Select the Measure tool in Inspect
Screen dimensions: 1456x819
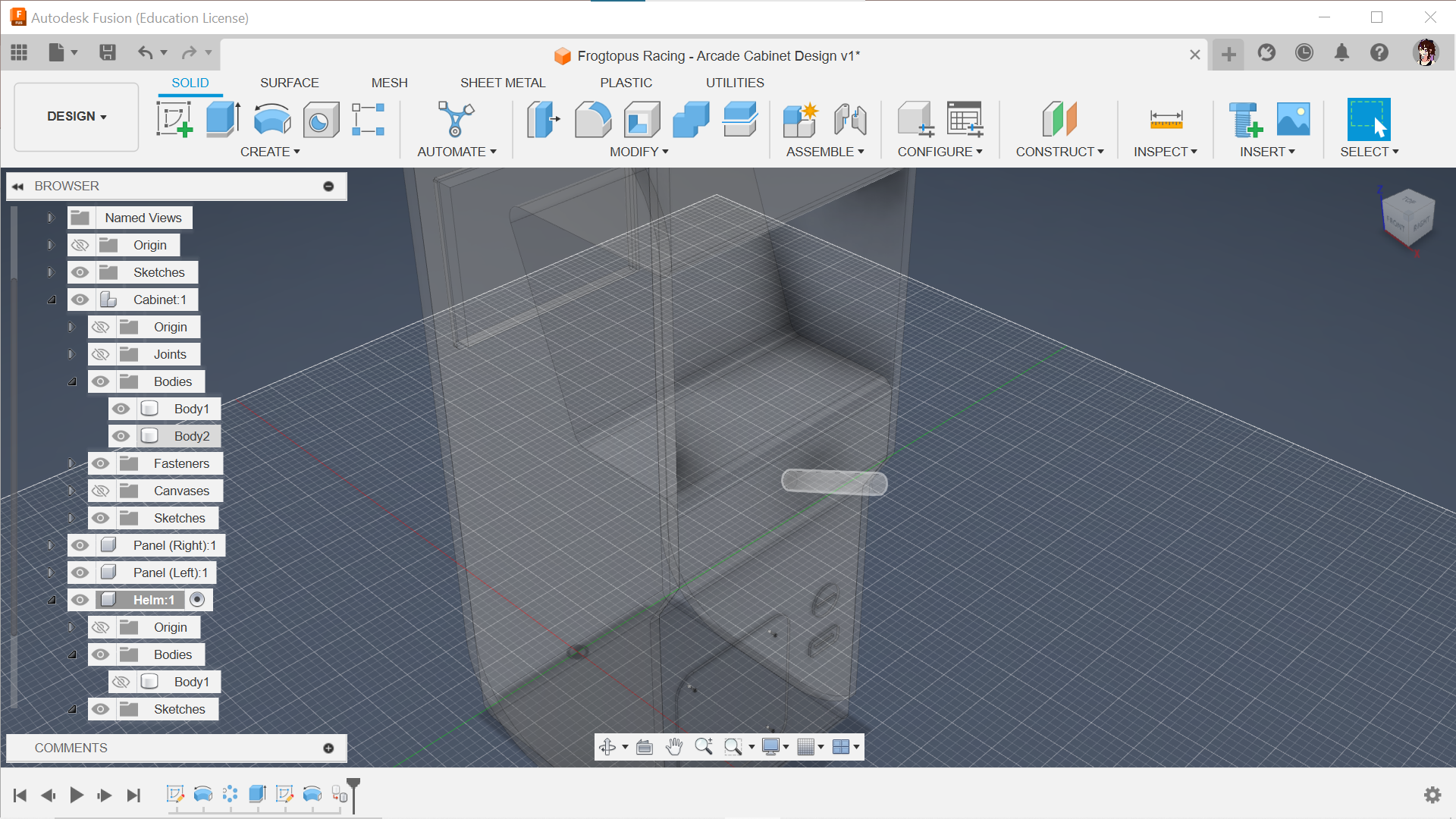point(1165,118)
